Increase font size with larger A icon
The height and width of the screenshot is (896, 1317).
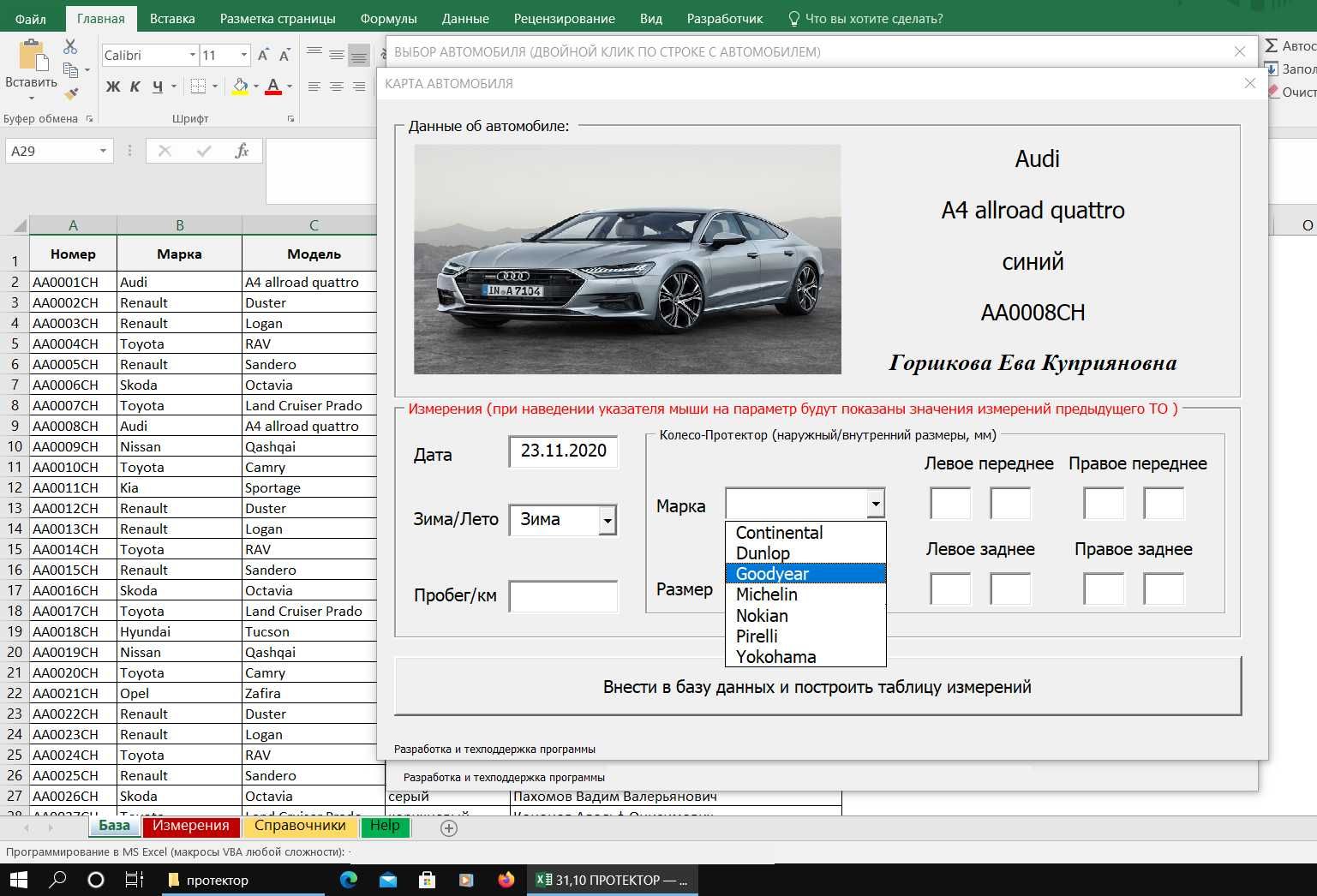point(263,55)
